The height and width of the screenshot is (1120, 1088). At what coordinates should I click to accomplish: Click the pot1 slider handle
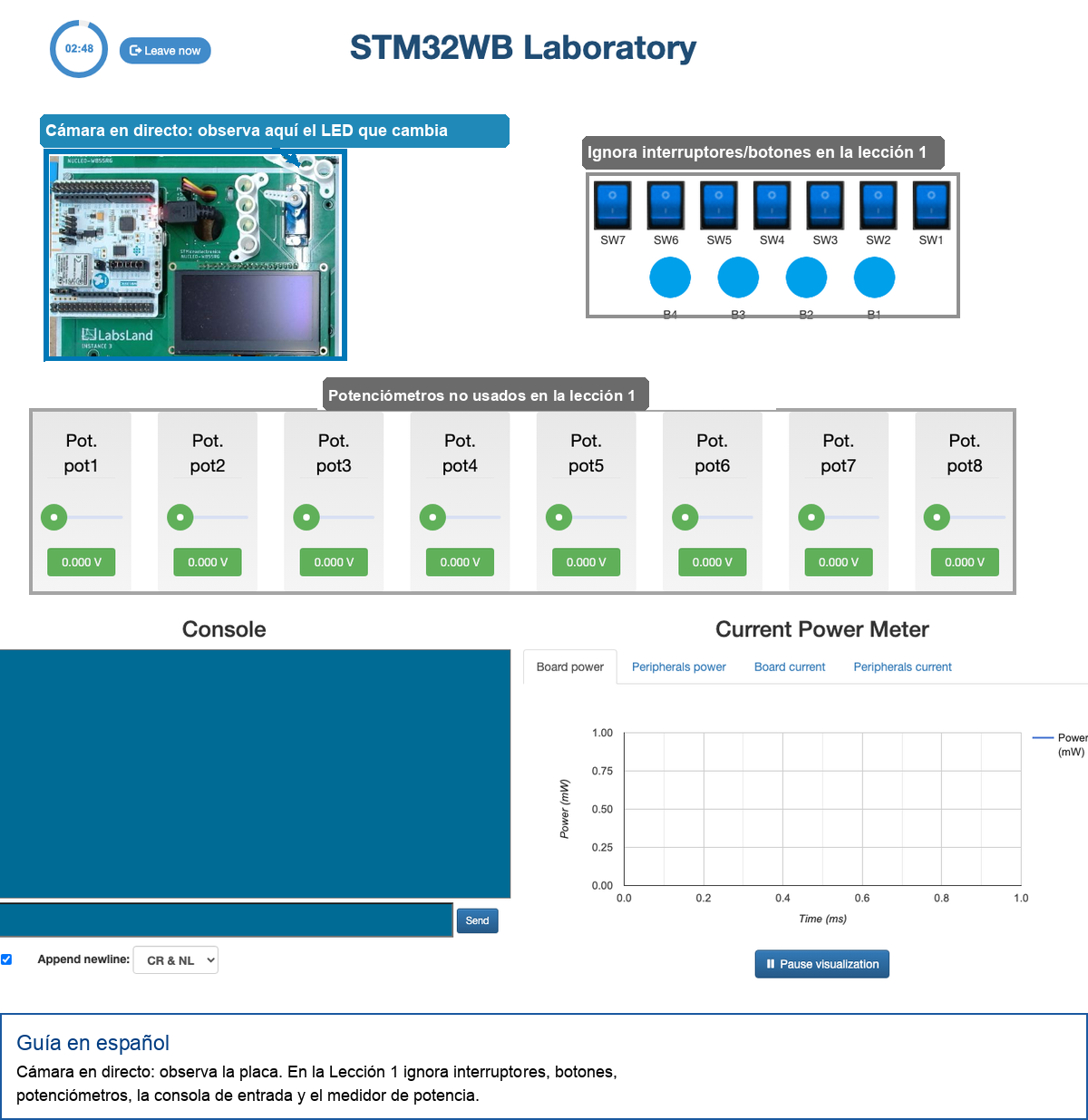click(54, 518)
